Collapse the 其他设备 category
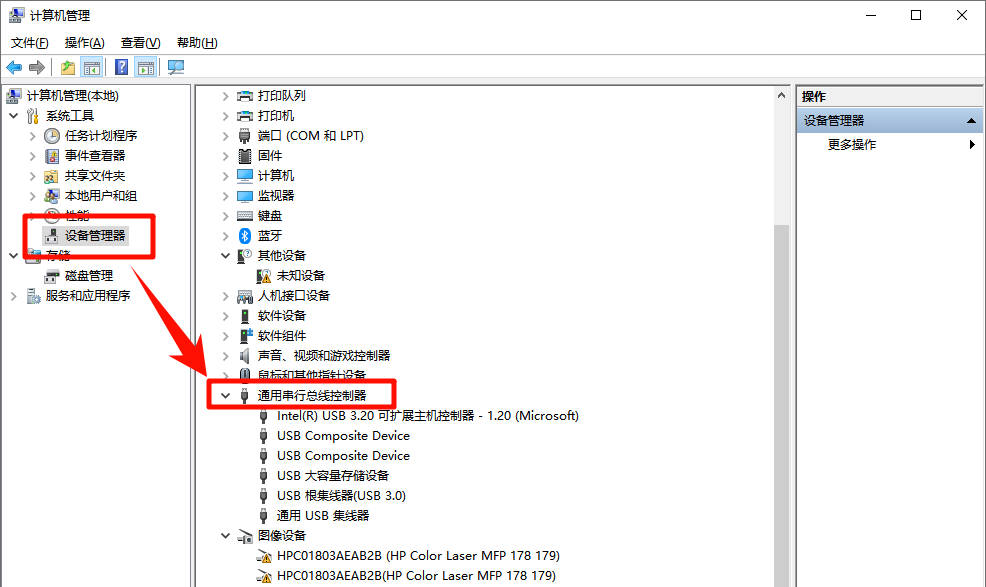The height and width of the screenshot is (587, 986). coord(225,256)
